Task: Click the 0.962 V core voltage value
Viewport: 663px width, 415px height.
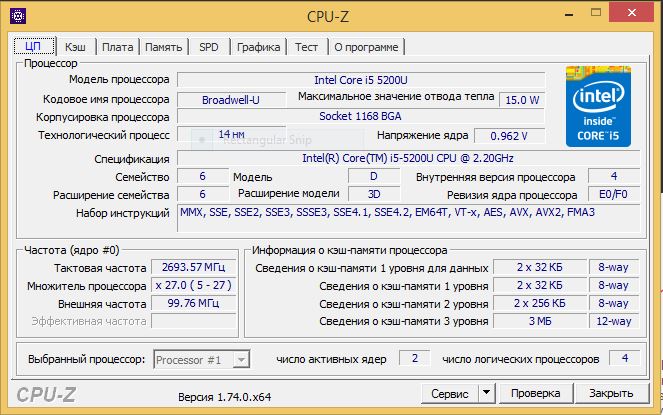Action: point(509,136)
